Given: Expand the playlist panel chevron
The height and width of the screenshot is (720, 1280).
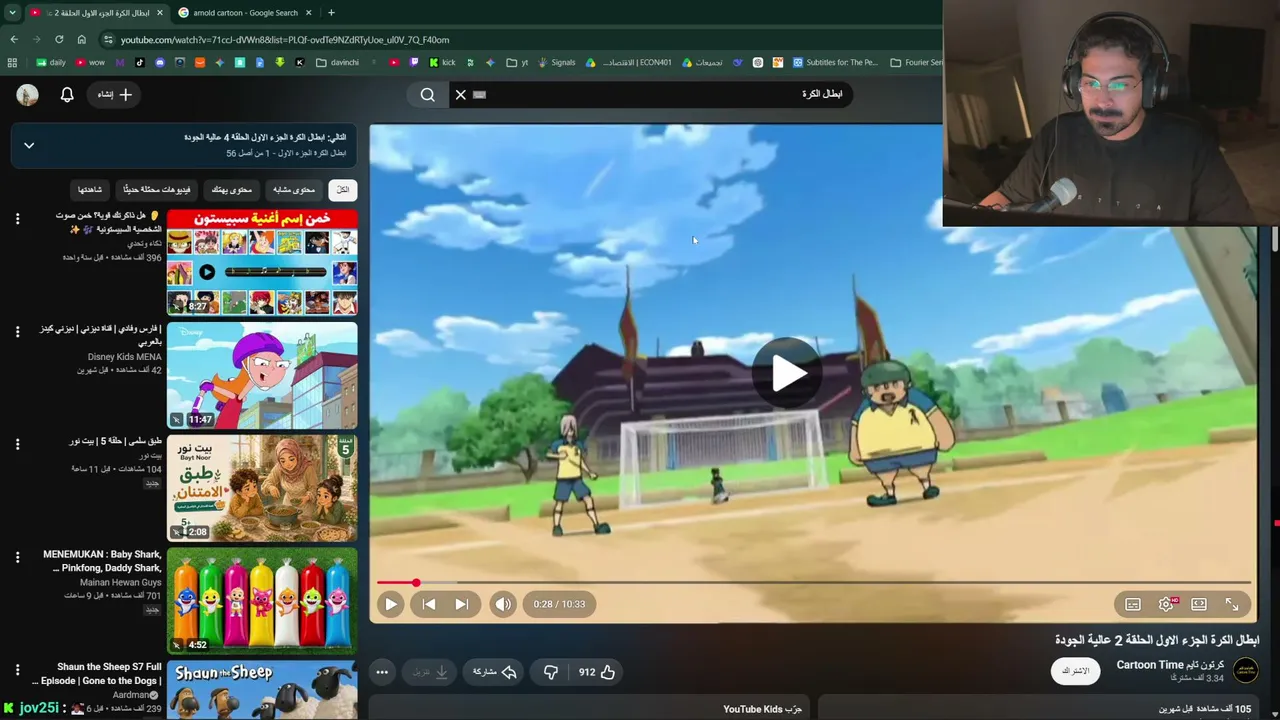Looking at the screenshot, I should click(29, 145).
